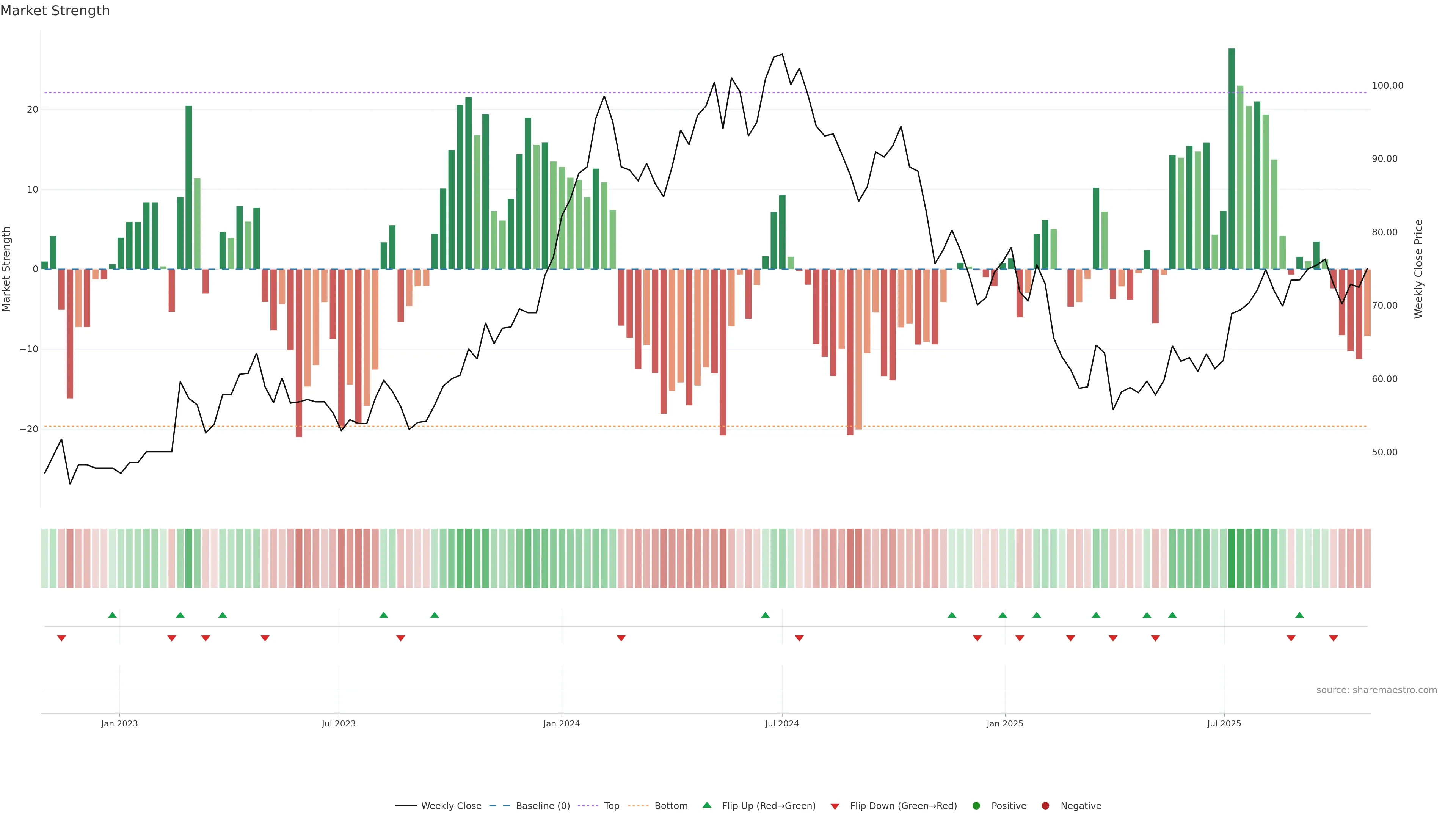Click the red Flip Down legend triangle

(x=835, y=806)
